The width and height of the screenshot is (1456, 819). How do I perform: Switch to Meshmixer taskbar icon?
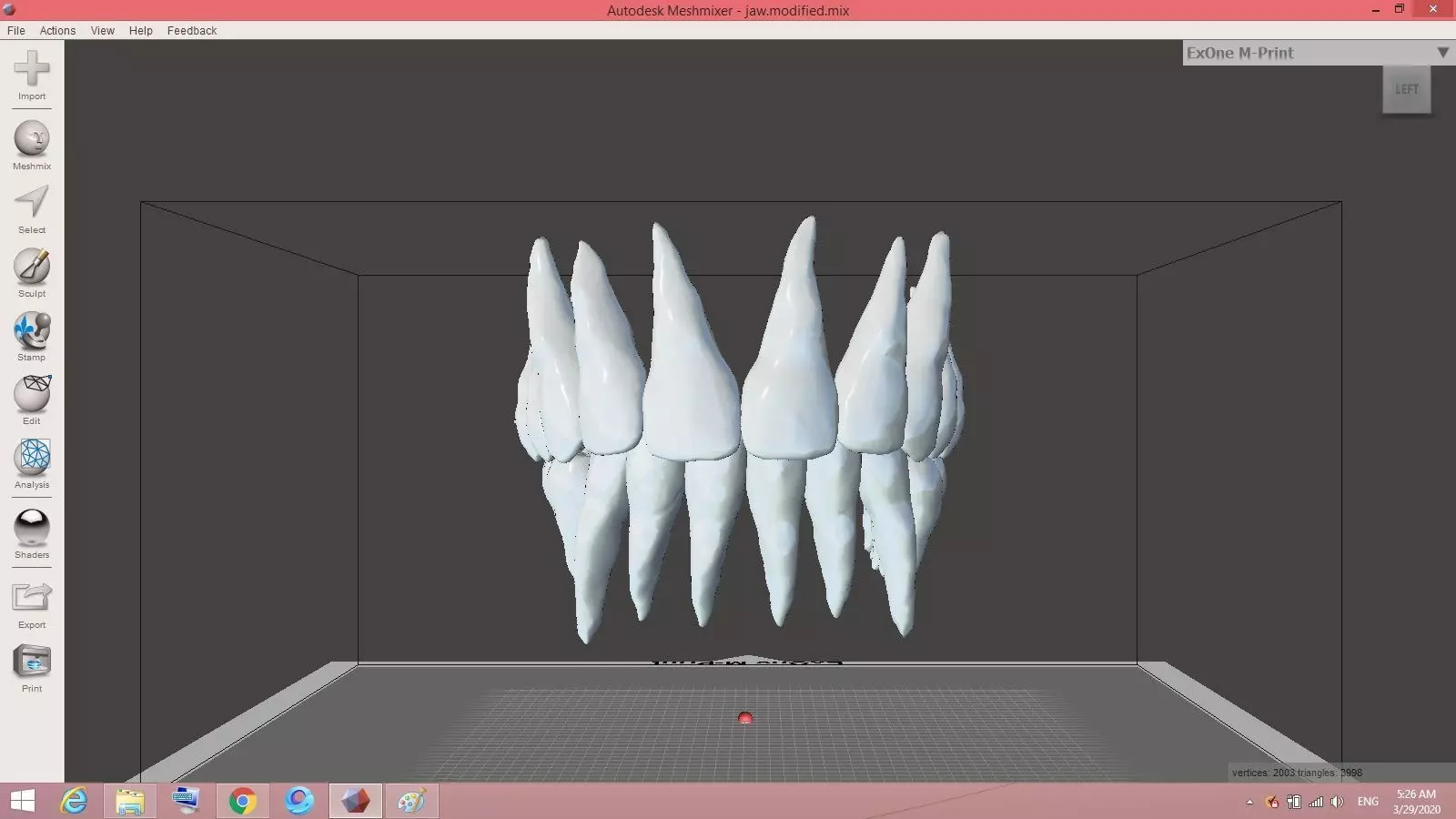[355, 801]
